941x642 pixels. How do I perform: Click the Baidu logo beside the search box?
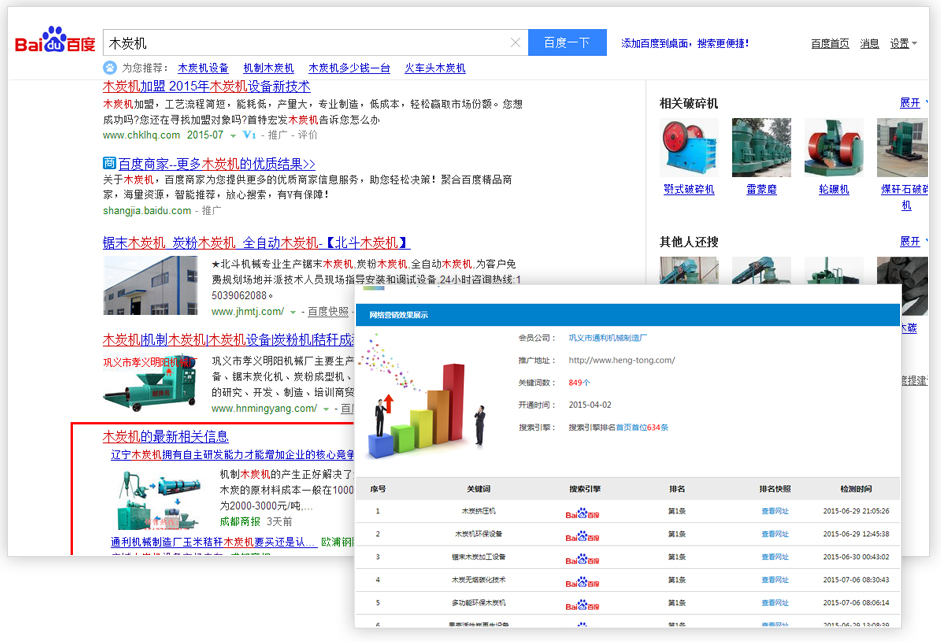tap(55, 40)
